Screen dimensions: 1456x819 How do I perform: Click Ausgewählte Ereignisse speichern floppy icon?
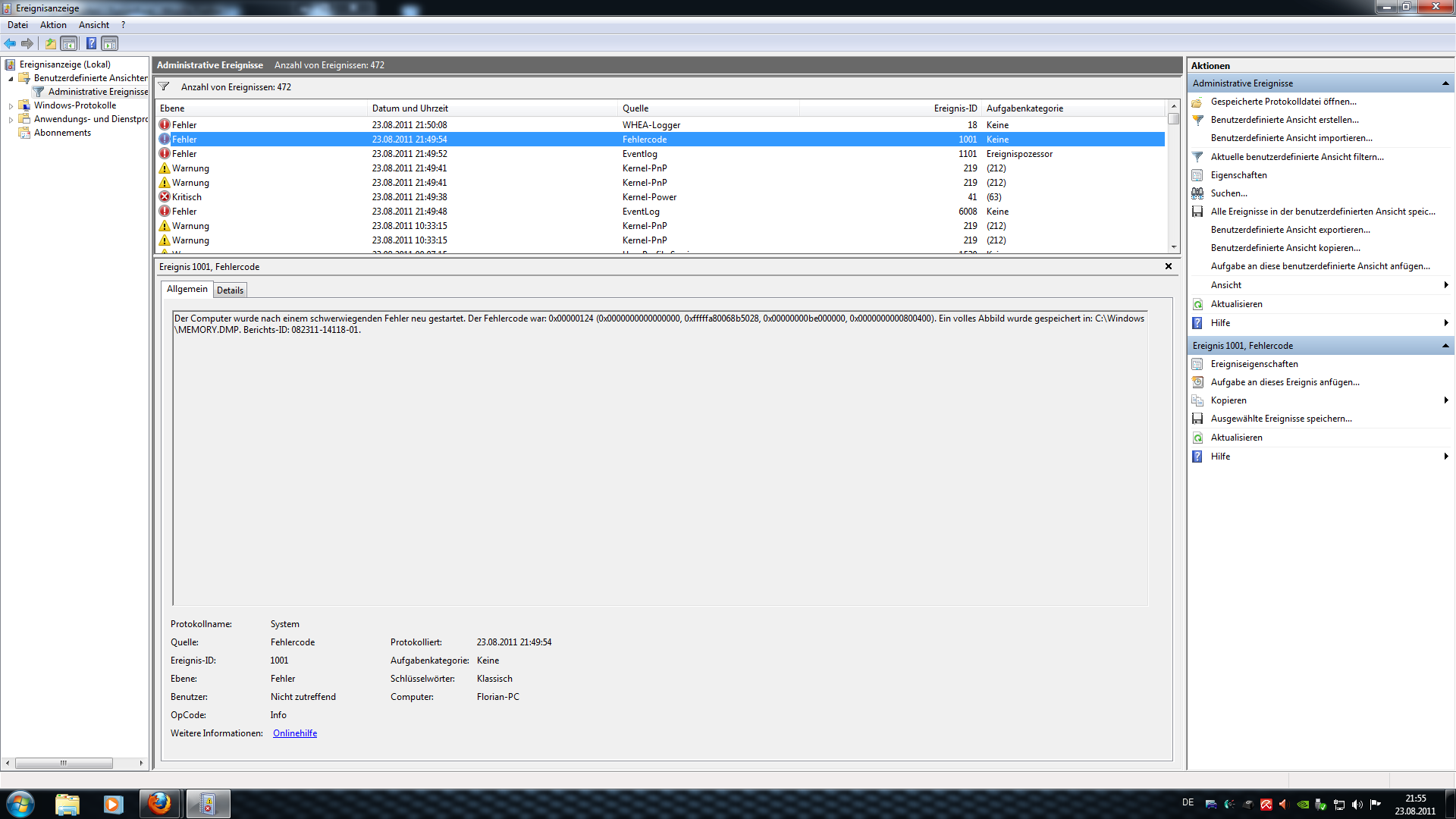pos(1197,419)
